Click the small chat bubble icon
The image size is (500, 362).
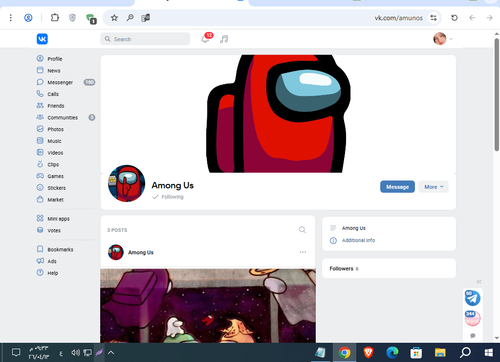473,336
